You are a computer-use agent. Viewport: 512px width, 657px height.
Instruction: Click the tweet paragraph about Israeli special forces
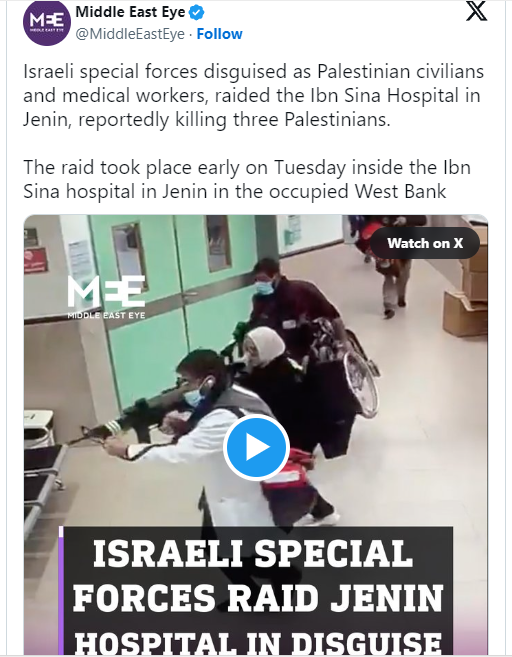coord(253,96)
